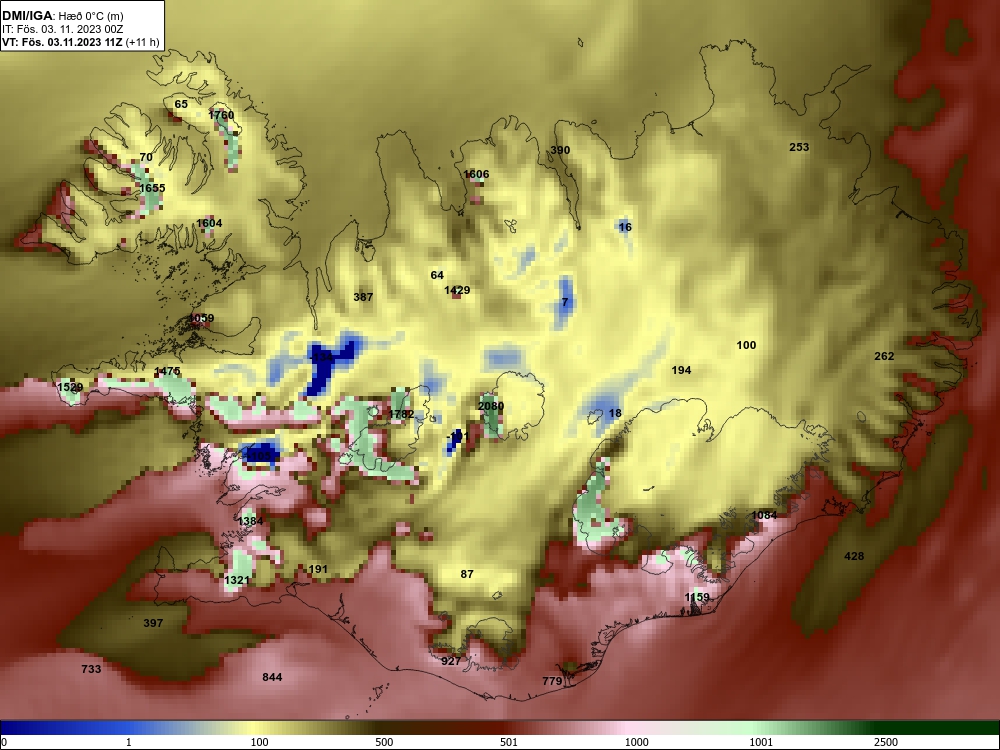Click the map value 927
Viewport: 1000px width, 750px height.
pos(451,661)
